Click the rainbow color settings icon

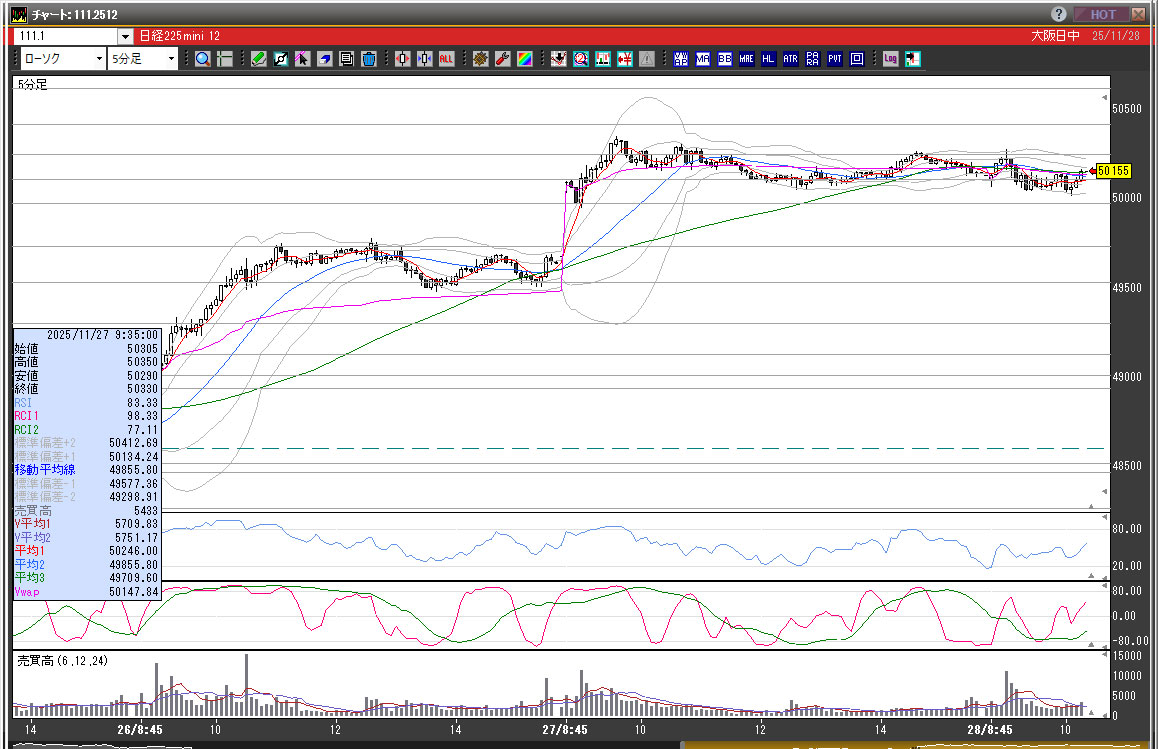click(x=524, y=59)
